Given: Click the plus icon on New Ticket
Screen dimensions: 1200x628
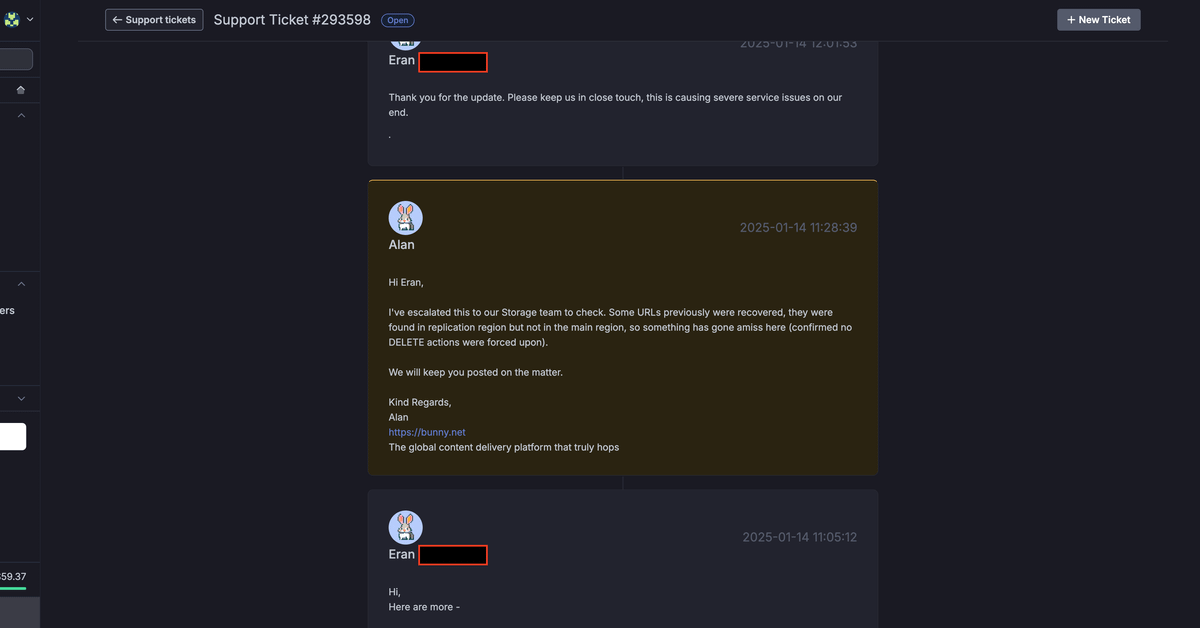Looking at the screenshot, I should click(1071, 20).
